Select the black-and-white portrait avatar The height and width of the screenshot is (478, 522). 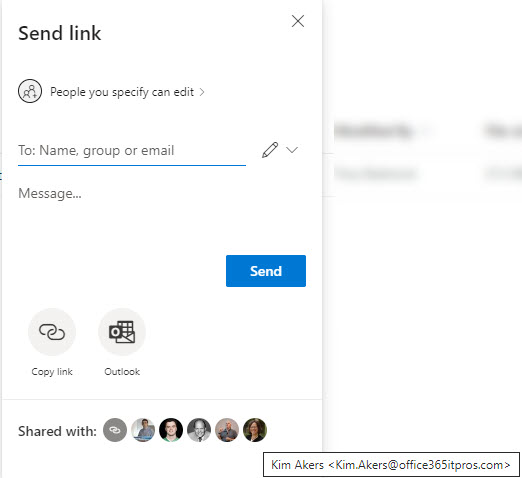pos(199,430)
